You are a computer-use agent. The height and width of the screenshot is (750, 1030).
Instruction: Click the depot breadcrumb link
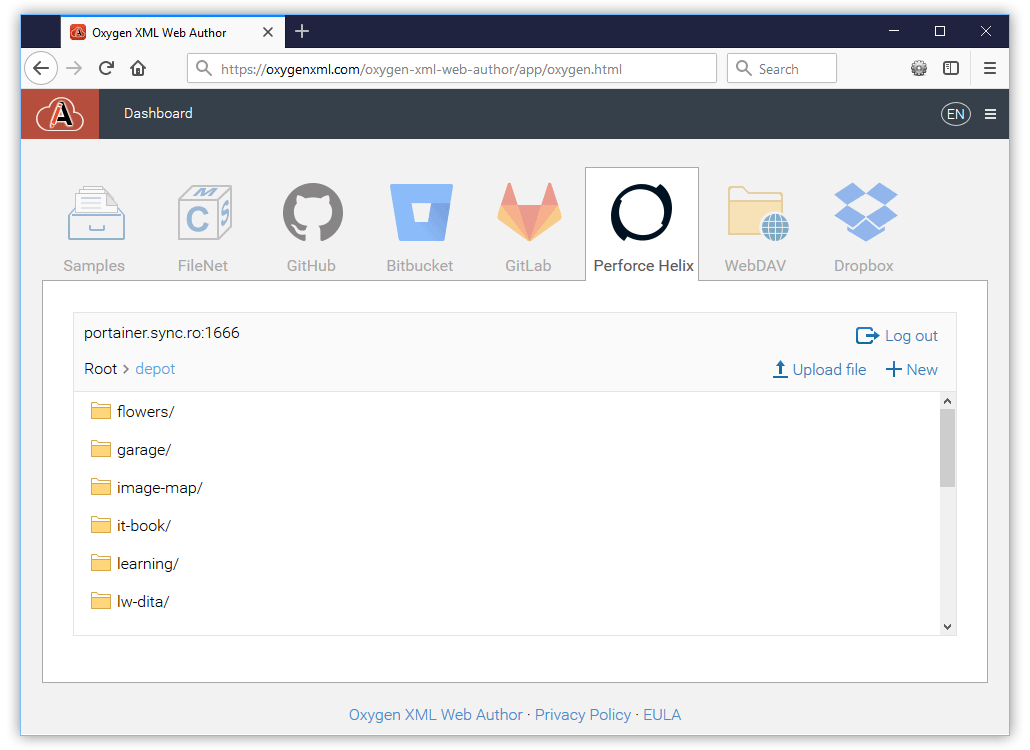pos(155,368)
